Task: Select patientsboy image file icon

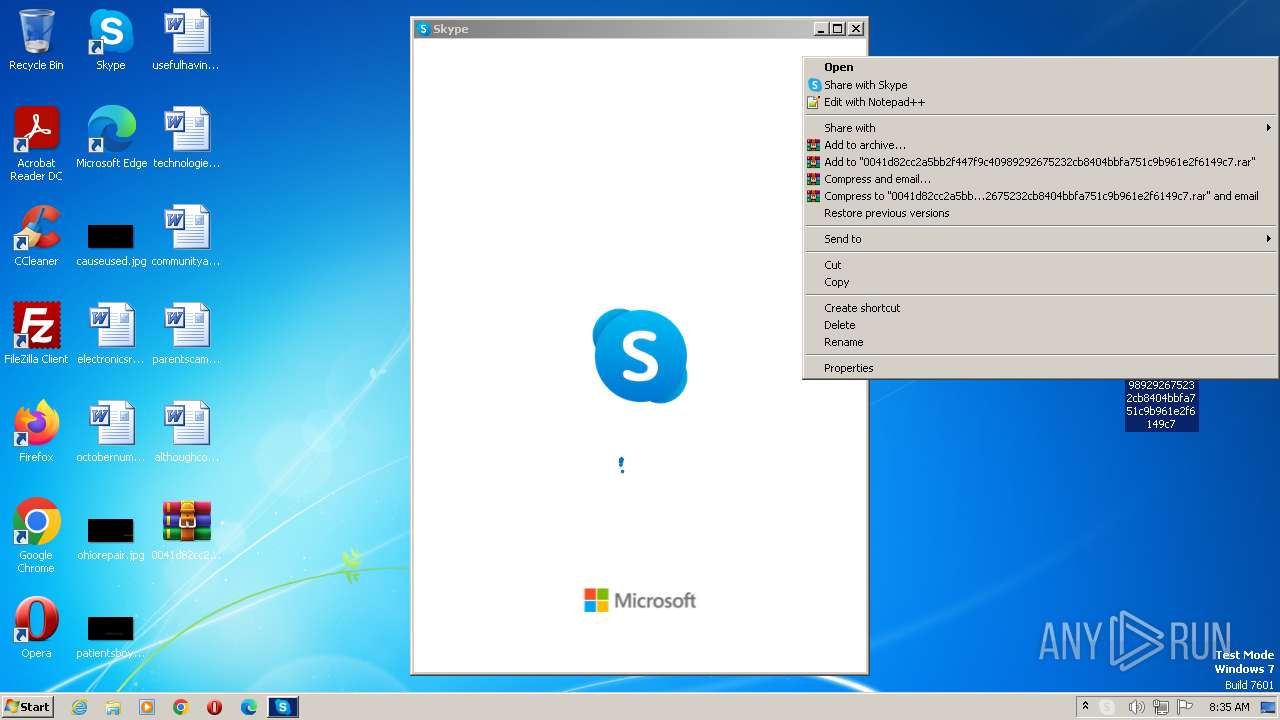Action: click(x=111, y=636)
